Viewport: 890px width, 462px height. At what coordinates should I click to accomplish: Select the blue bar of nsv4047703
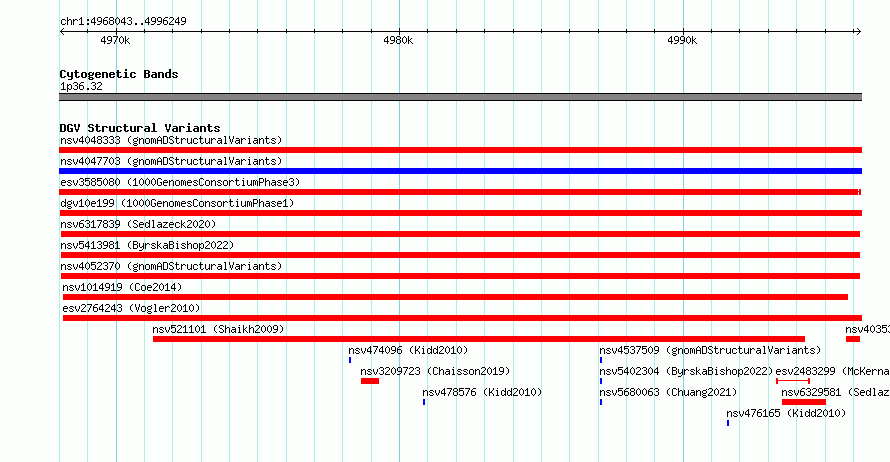[x=460, y=171]
